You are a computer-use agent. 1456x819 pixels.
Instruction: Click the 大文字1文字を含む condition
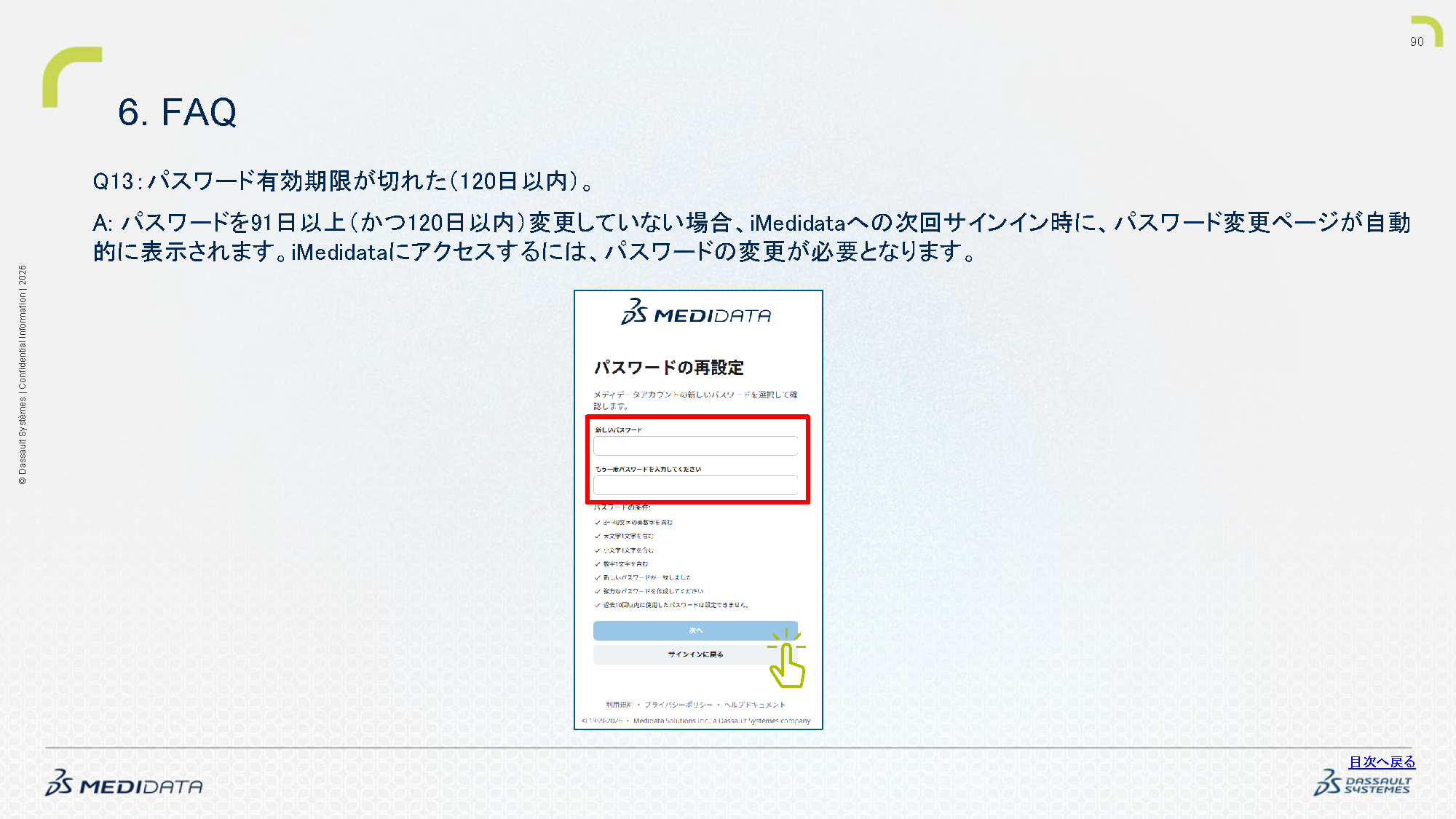coord(624,537)
